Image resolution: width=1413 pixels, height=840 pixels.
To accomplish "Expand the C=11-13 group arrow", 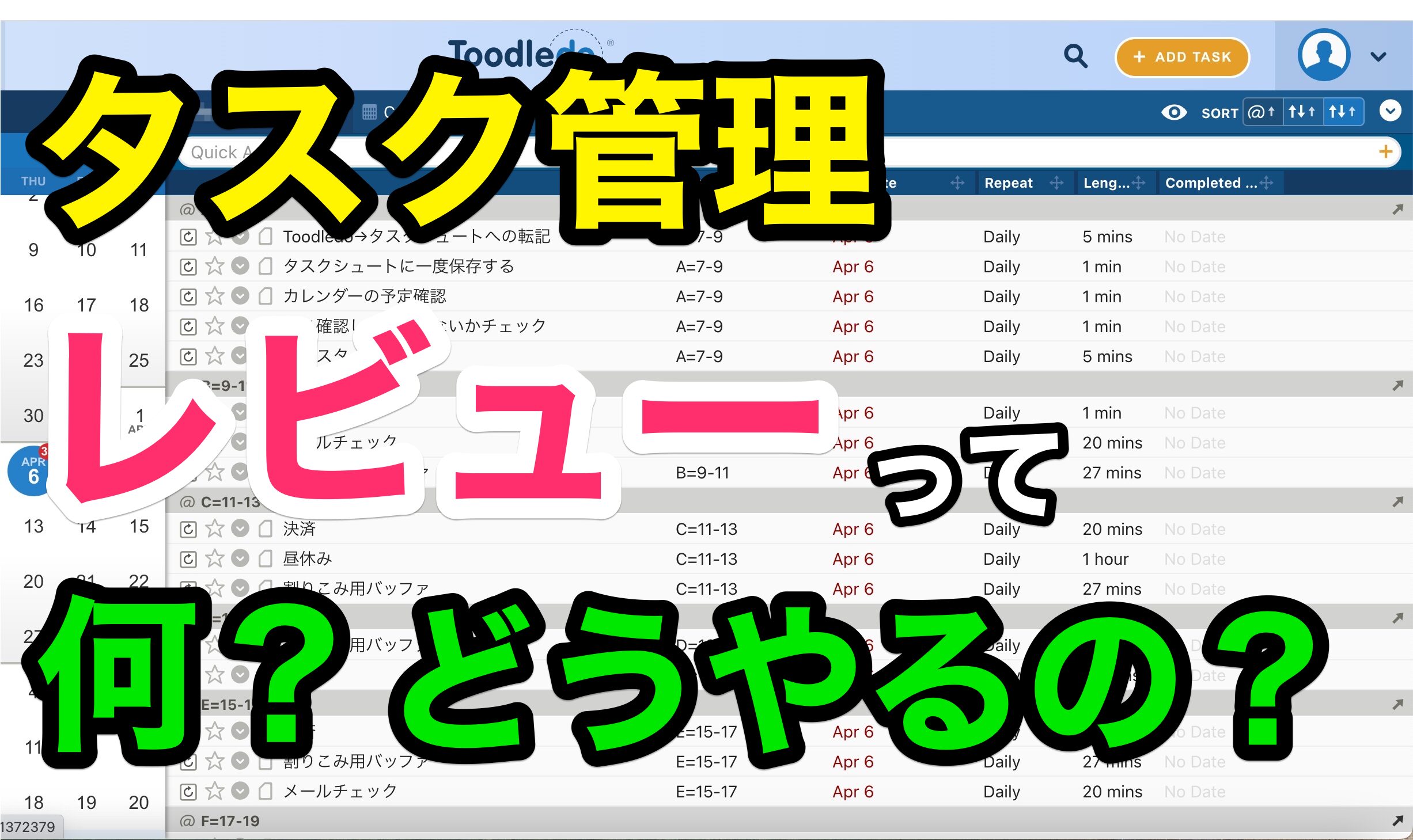I will [1397, 502].
